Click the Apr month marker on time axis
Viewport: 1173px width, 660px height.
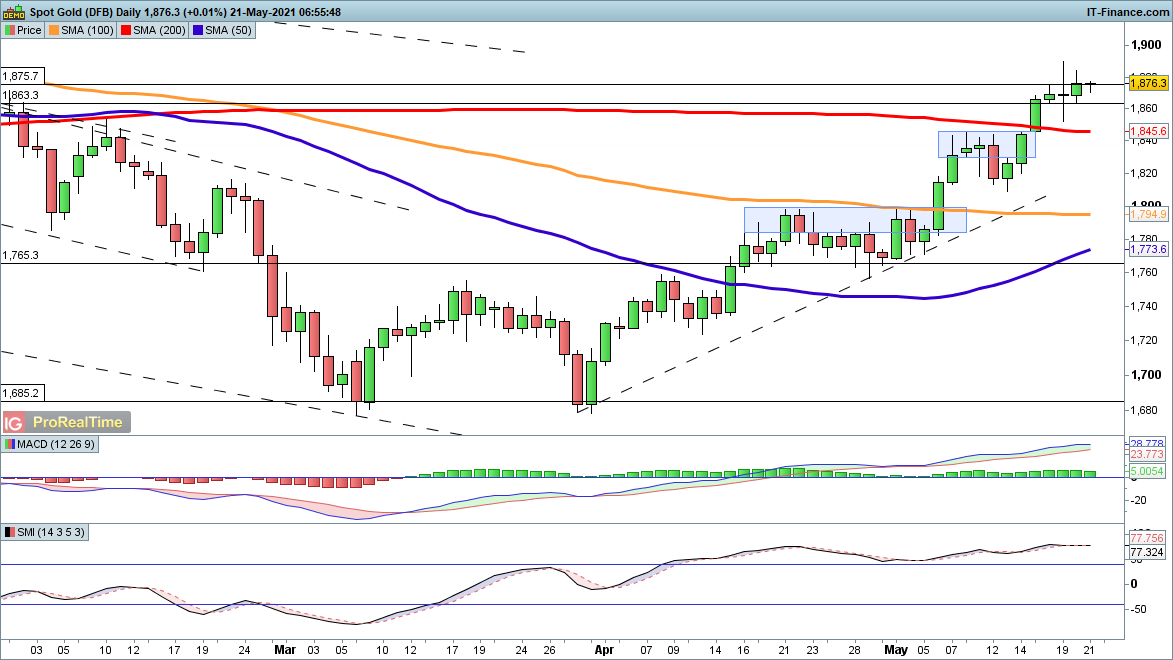603,648
